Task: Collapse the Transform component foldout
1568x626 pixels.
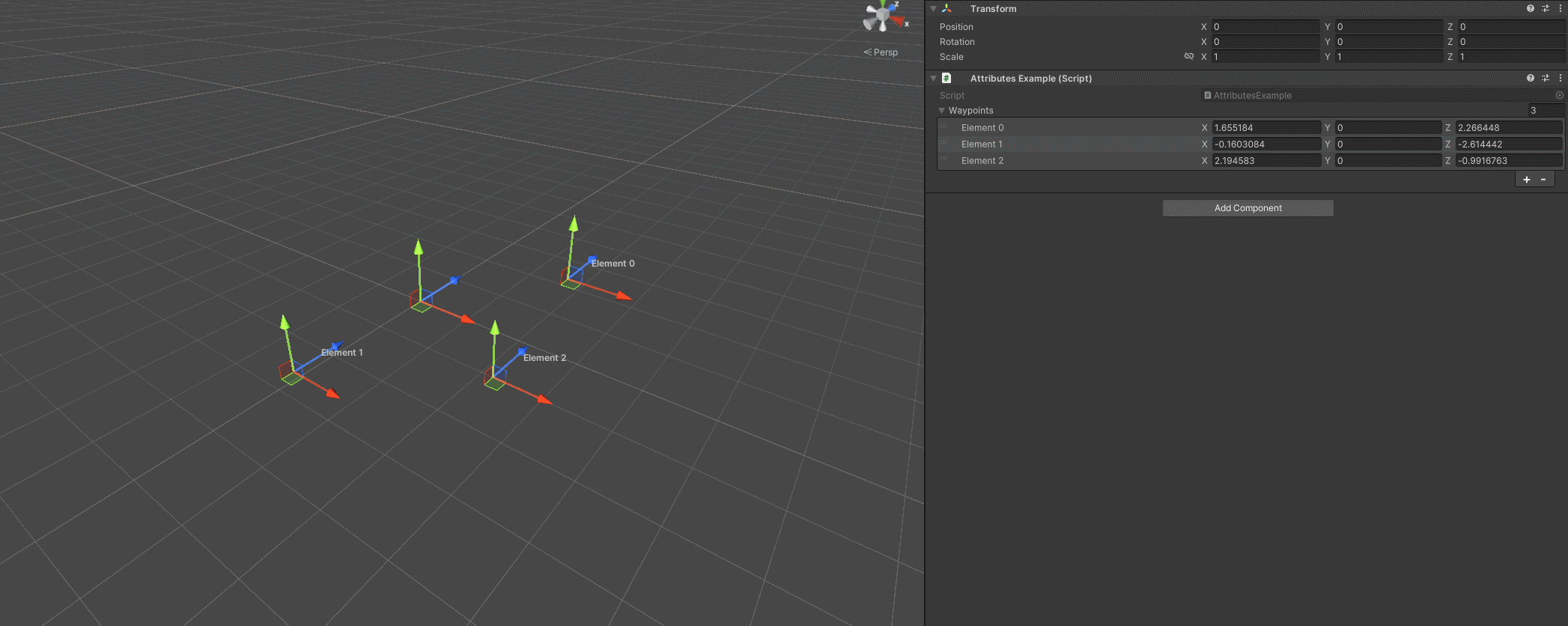Action: point(933,9)
